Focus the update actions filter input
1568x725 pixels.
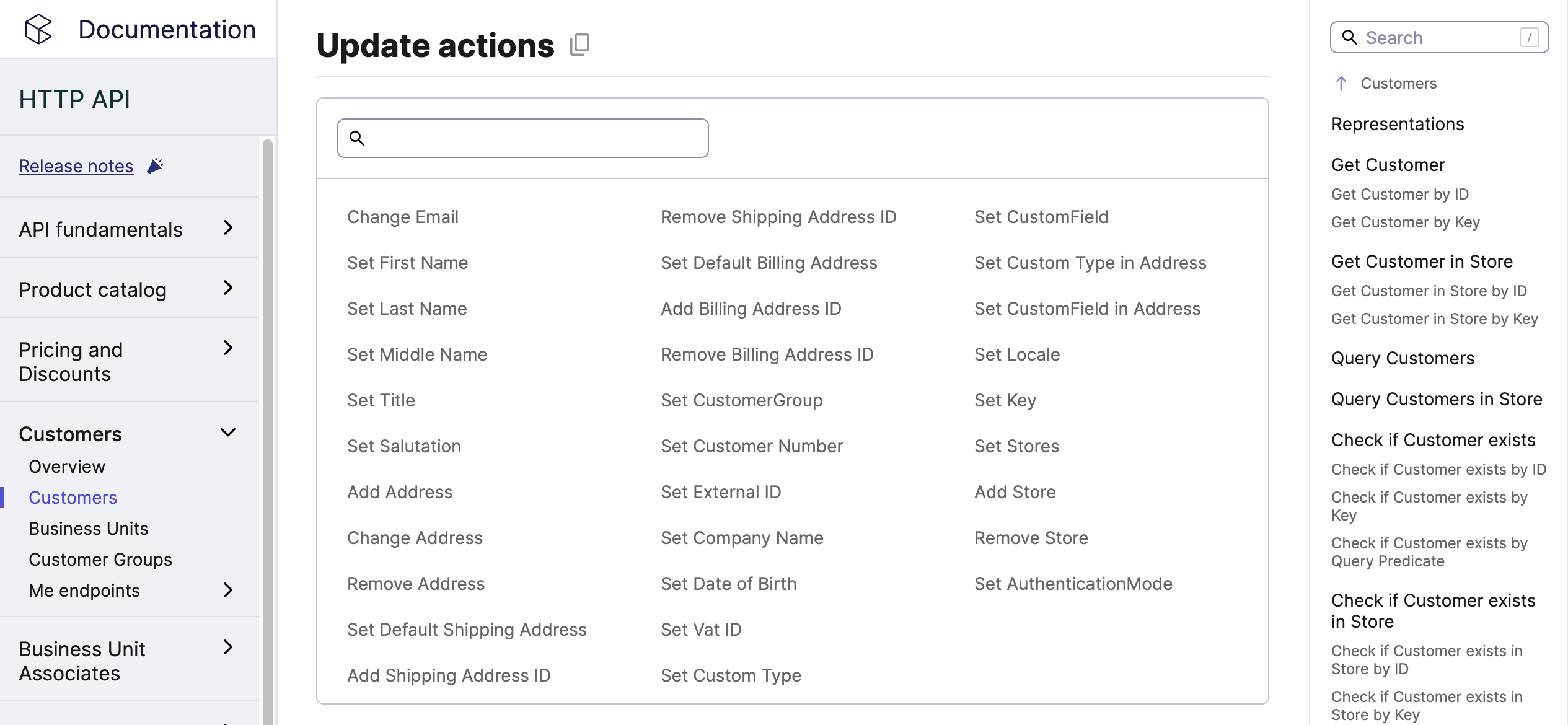click(x=533, y=138)
